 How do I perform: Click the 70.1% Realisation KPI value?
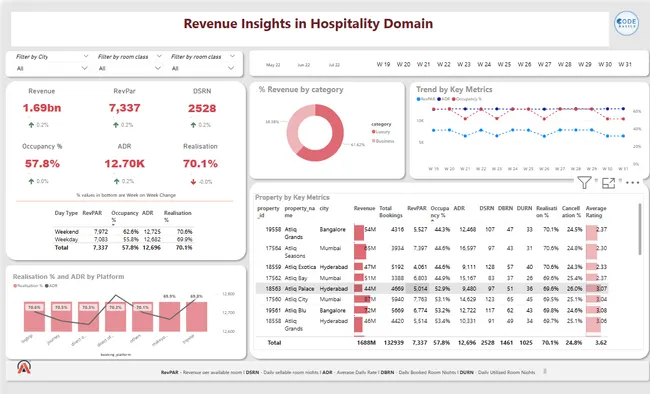point(200,164)
